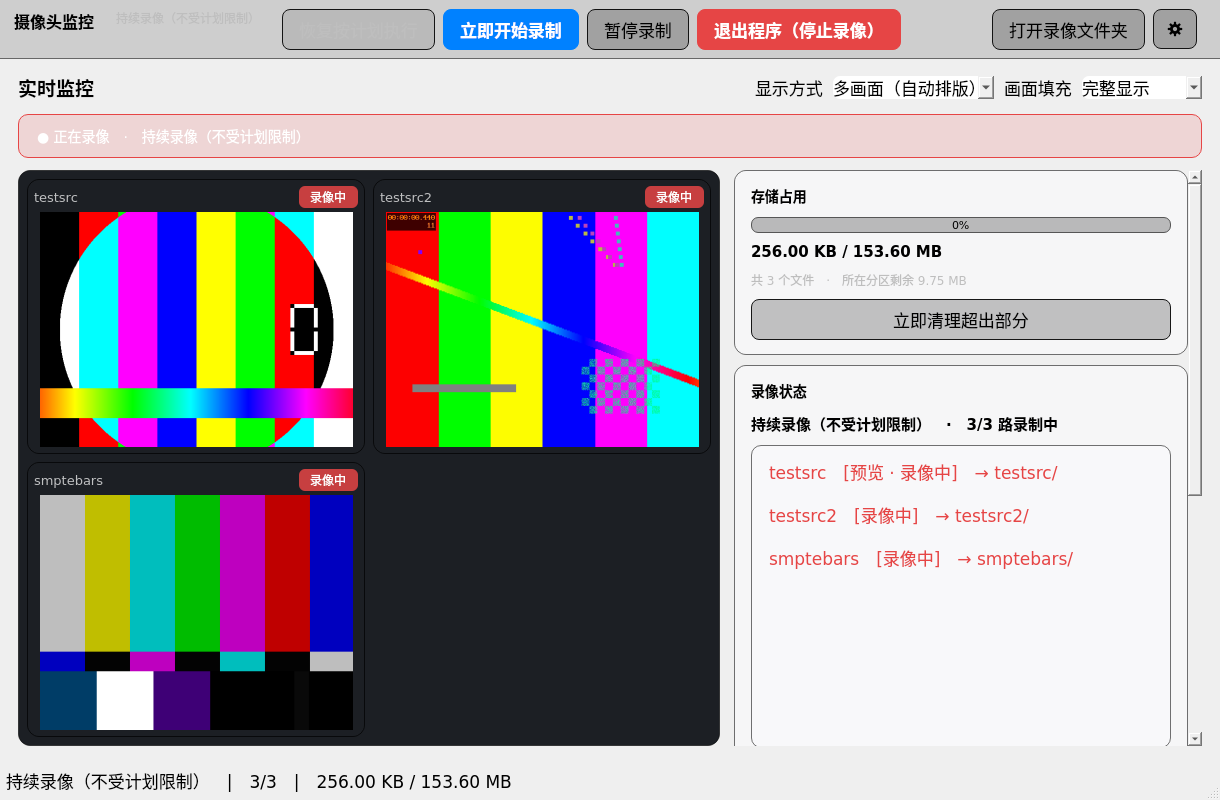The height and width of the screenshot is (800, 1220).
Task: Click '共 3 个文件' text
Action: pyautogui.click(x=783, y=281)
